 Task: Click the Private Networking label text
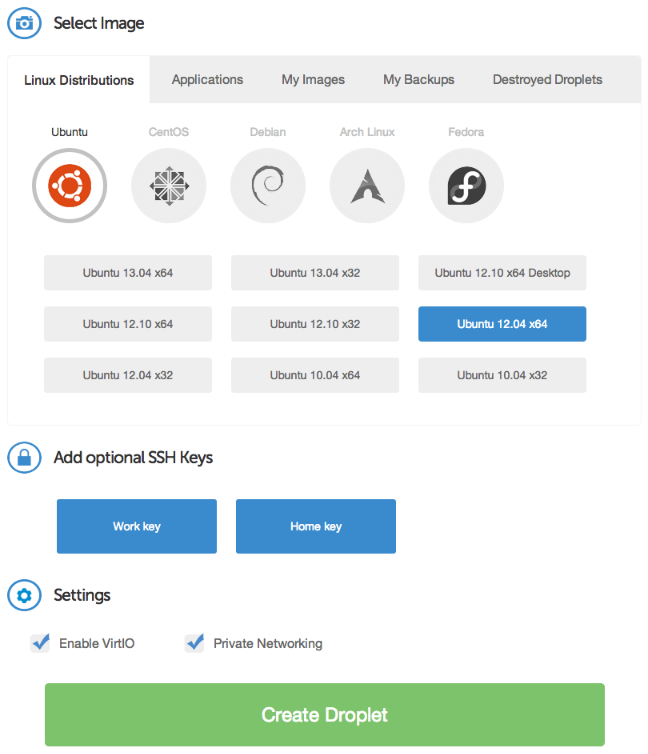[268, 643]
